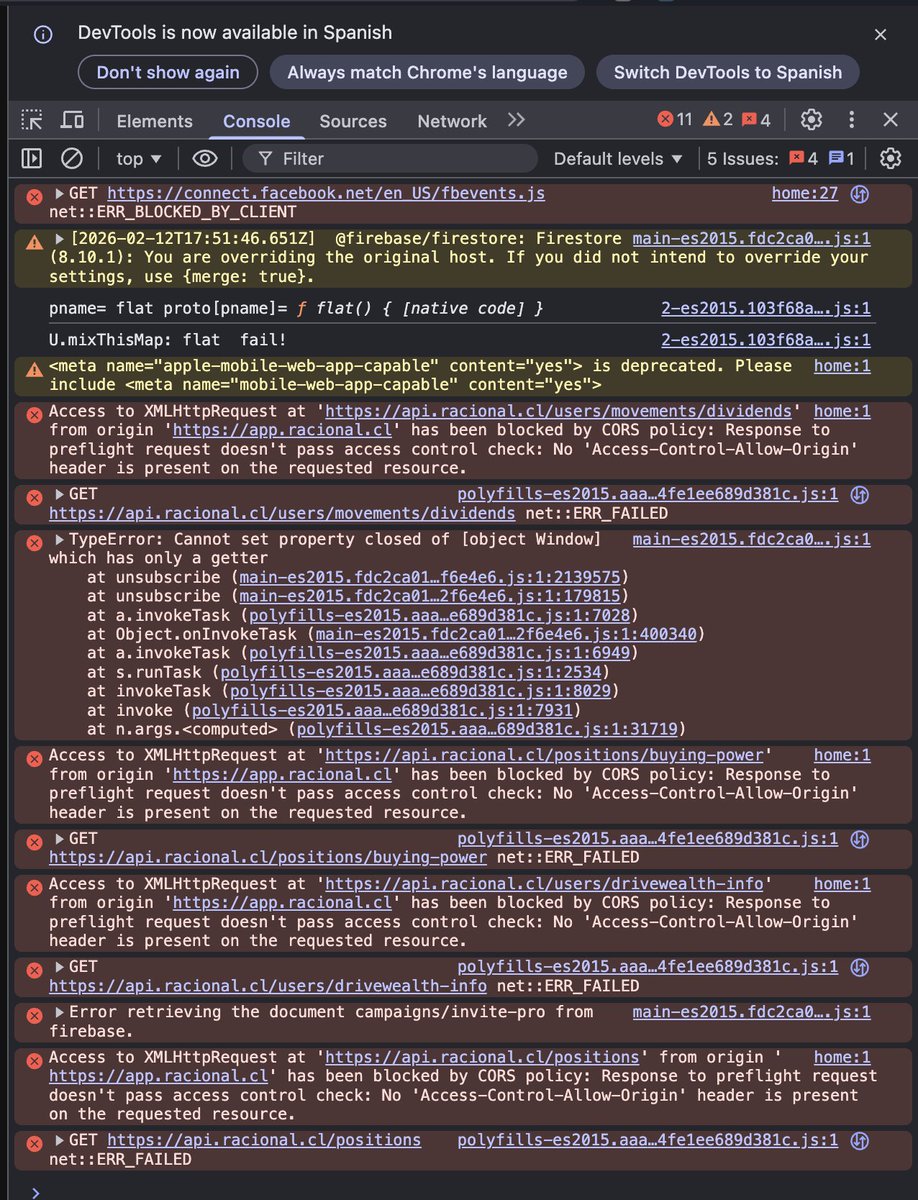
Task: Click the 4 page errors badge in Issues
Action: [804, 158]
